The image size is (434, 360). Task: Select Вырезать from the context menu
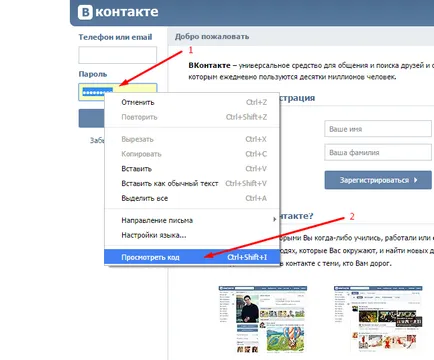[192, 139]
